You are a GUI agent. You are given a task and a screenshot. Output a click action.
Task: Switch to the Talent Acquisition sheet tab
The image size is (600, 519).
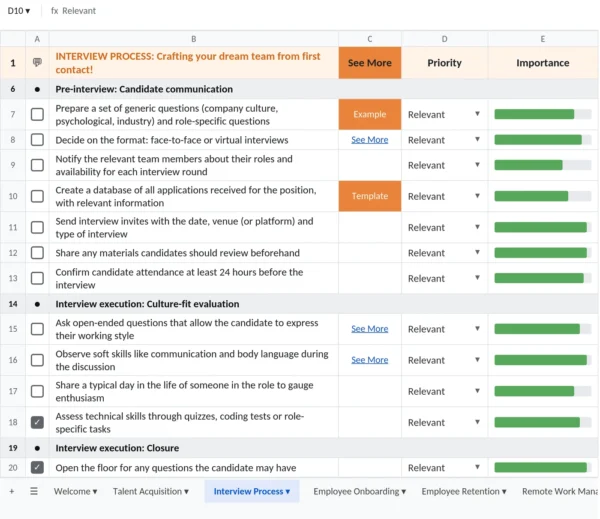(151, 491)
